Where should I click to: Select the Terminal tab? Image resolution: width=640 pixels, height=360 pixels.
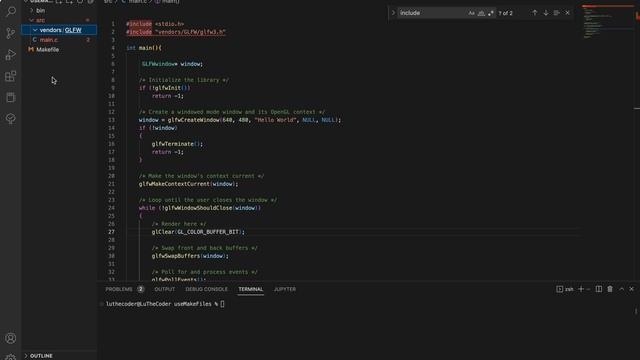tap(251, 289)
